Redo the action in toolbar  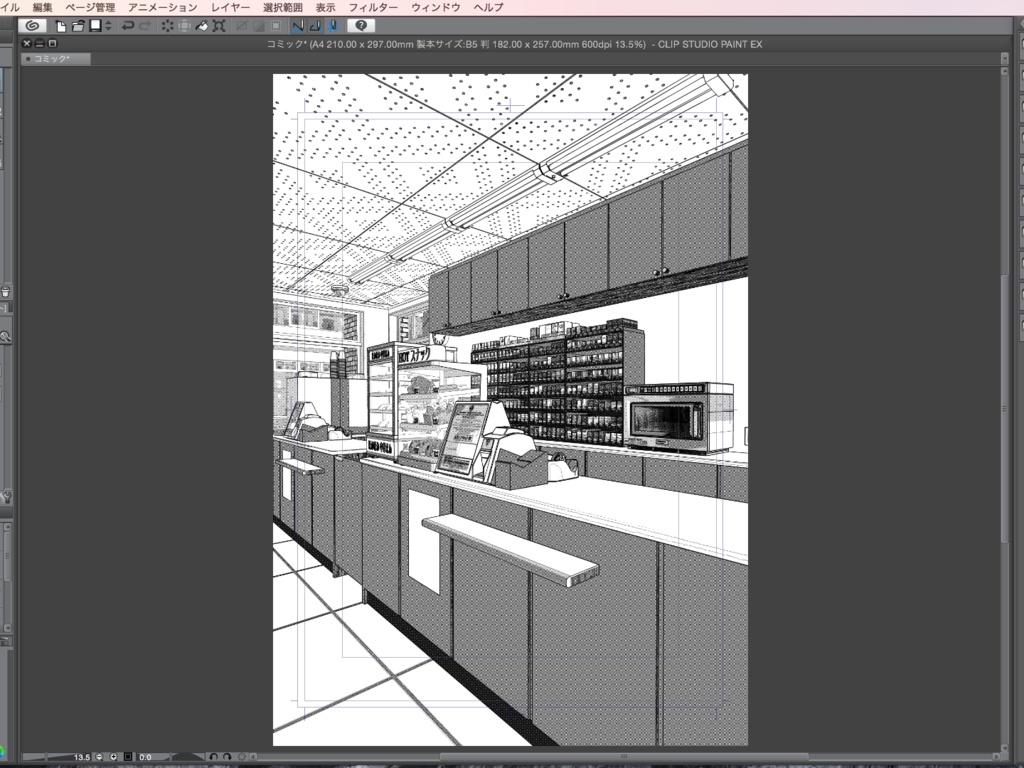point(146,25)
